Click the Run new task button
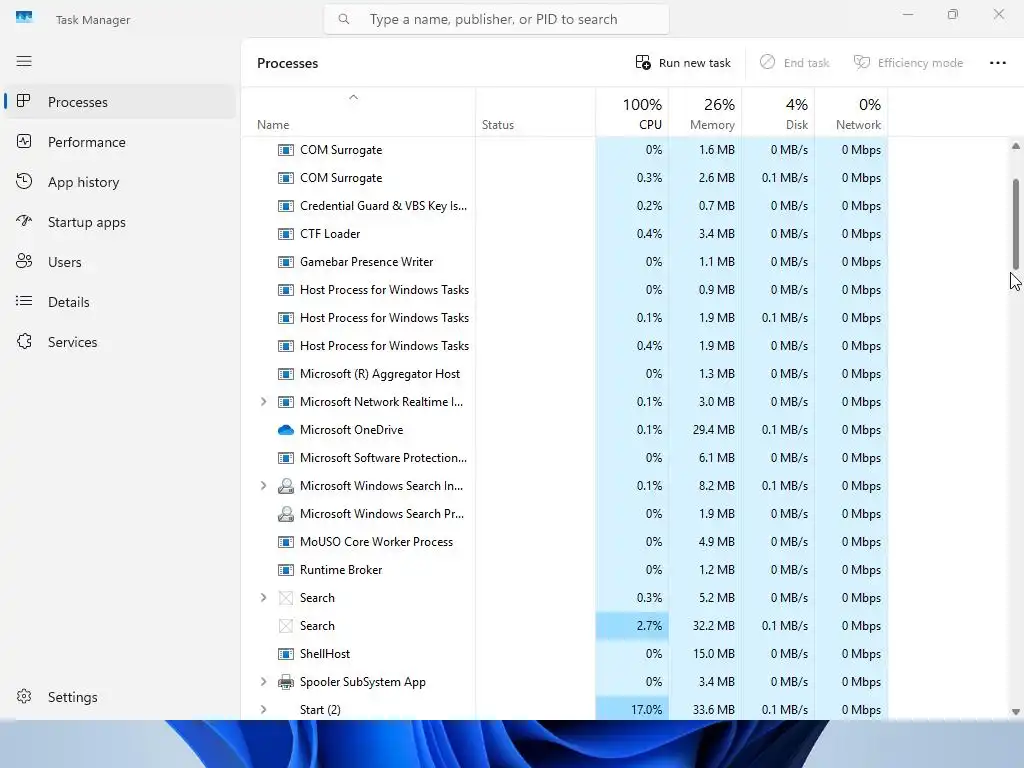1024x768 pixels. click(x=683, y=63)
